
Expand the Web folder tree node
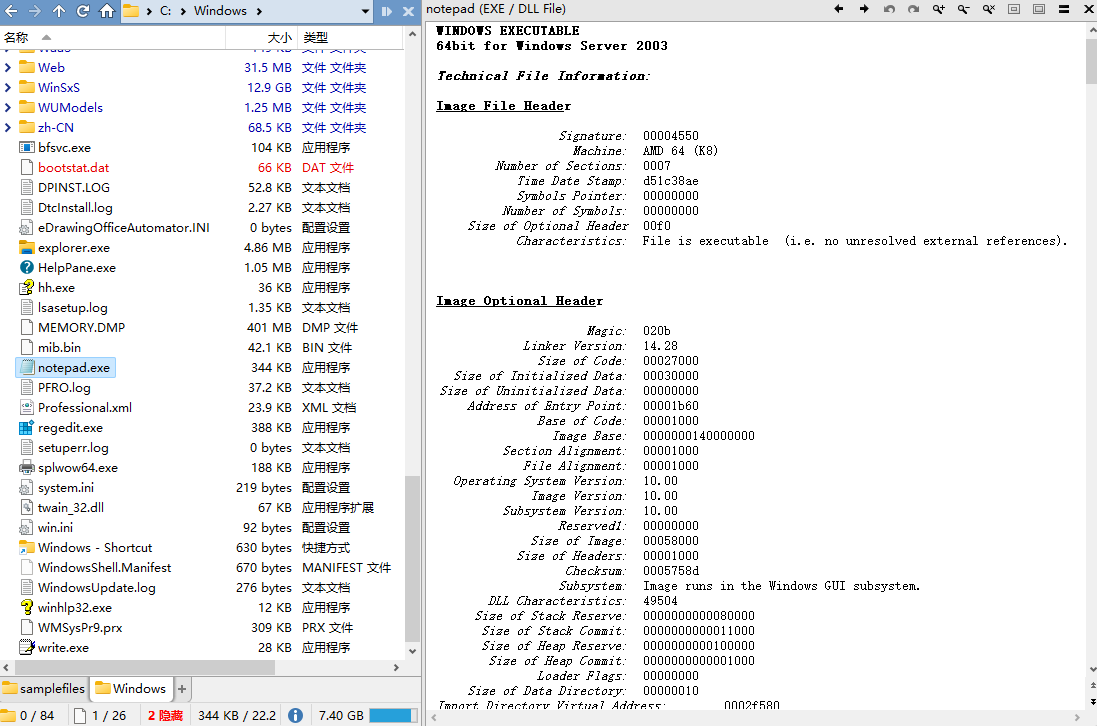click(x=8, y=68)
